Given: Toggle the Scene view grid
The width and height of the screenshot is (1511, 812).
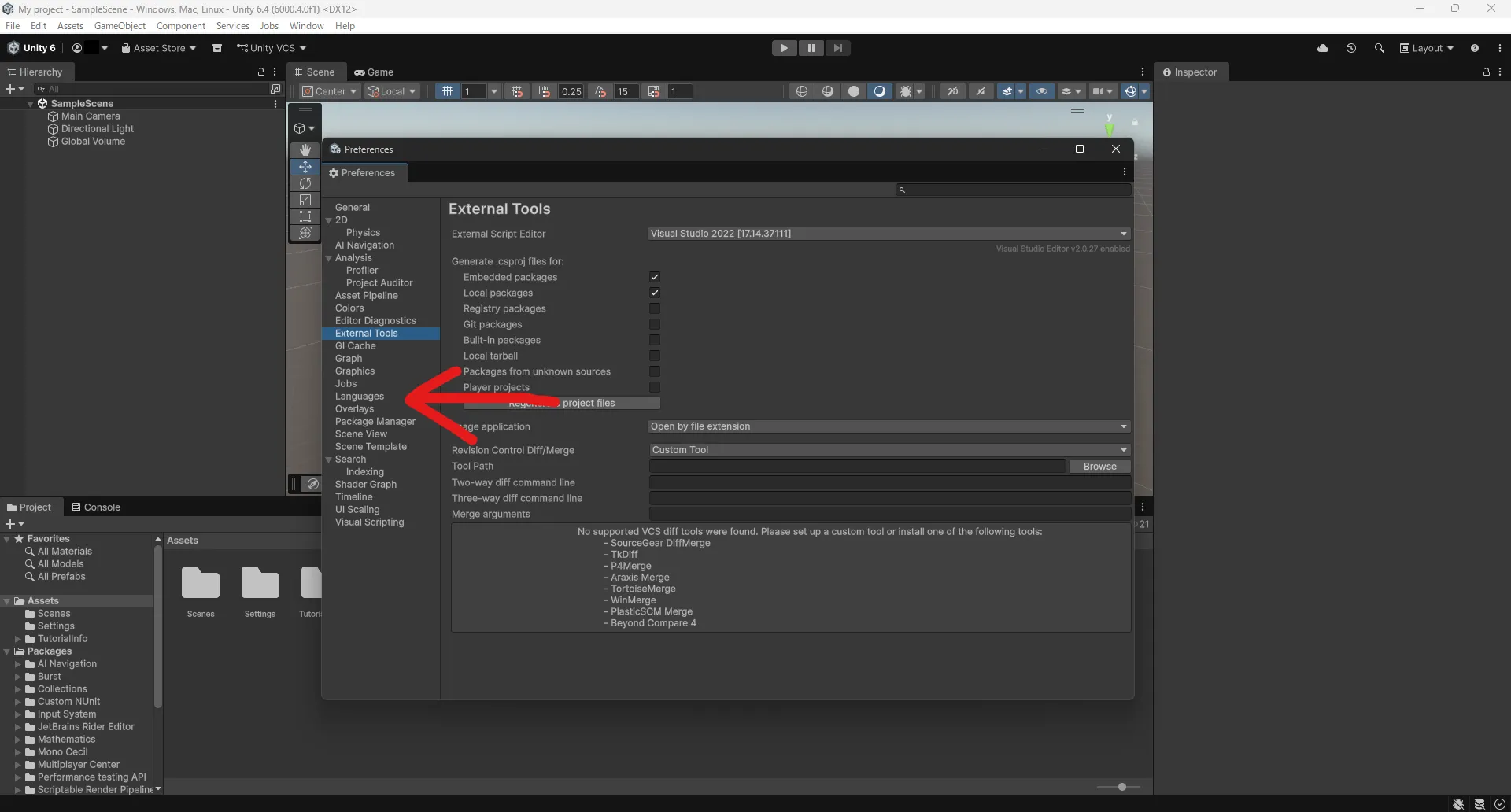Looking at the screenshot, I should pos(448,91).
